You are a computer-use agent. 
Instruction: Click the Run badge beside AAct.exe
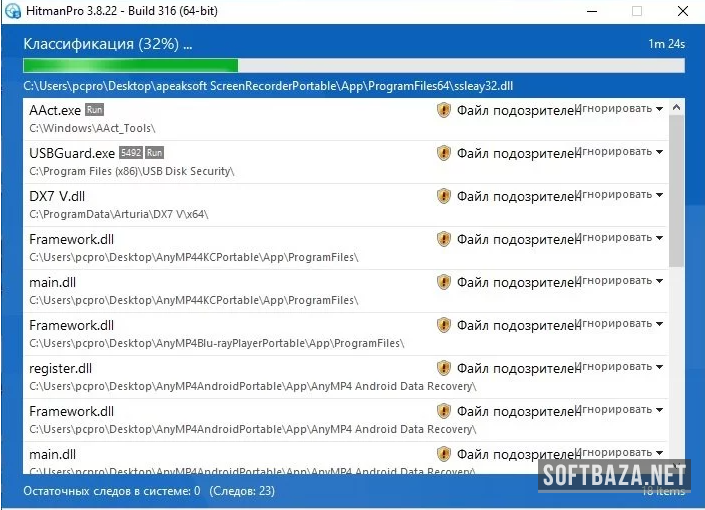[x=95, y=110]
